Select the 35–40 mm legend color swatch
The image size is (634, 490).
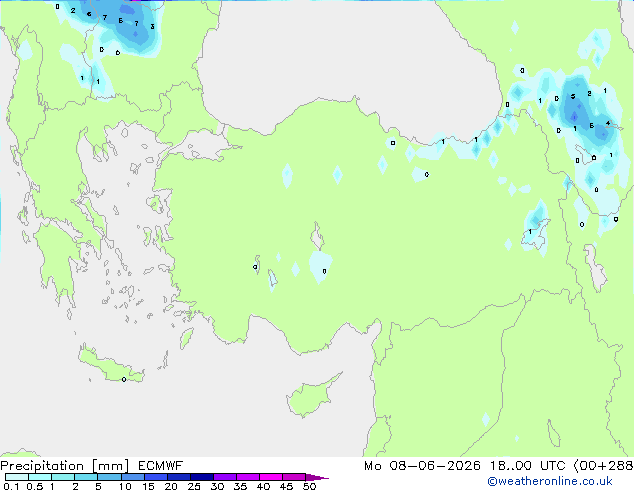point(248,477)
